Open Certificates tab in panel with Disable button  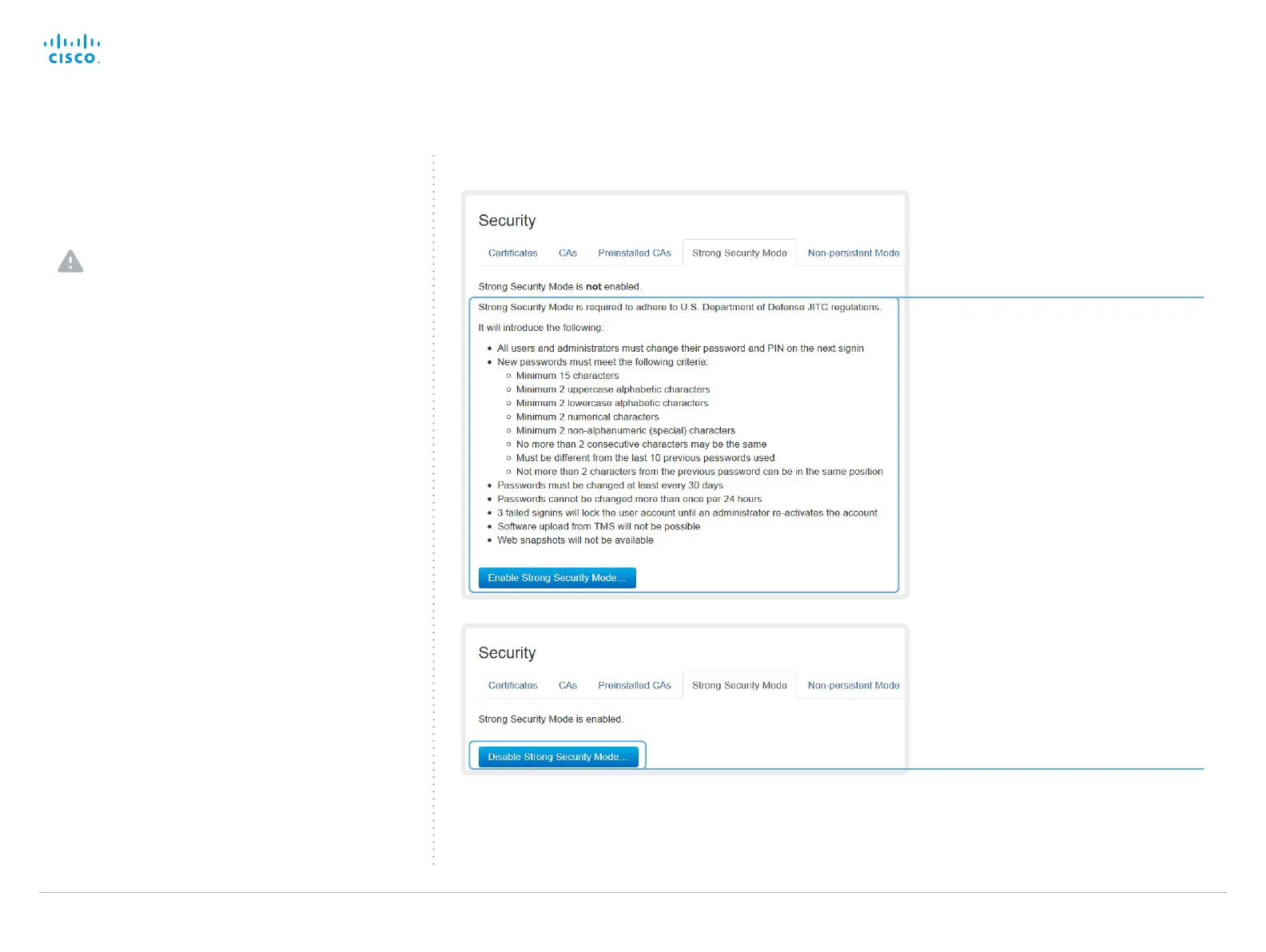click(513, 686)
